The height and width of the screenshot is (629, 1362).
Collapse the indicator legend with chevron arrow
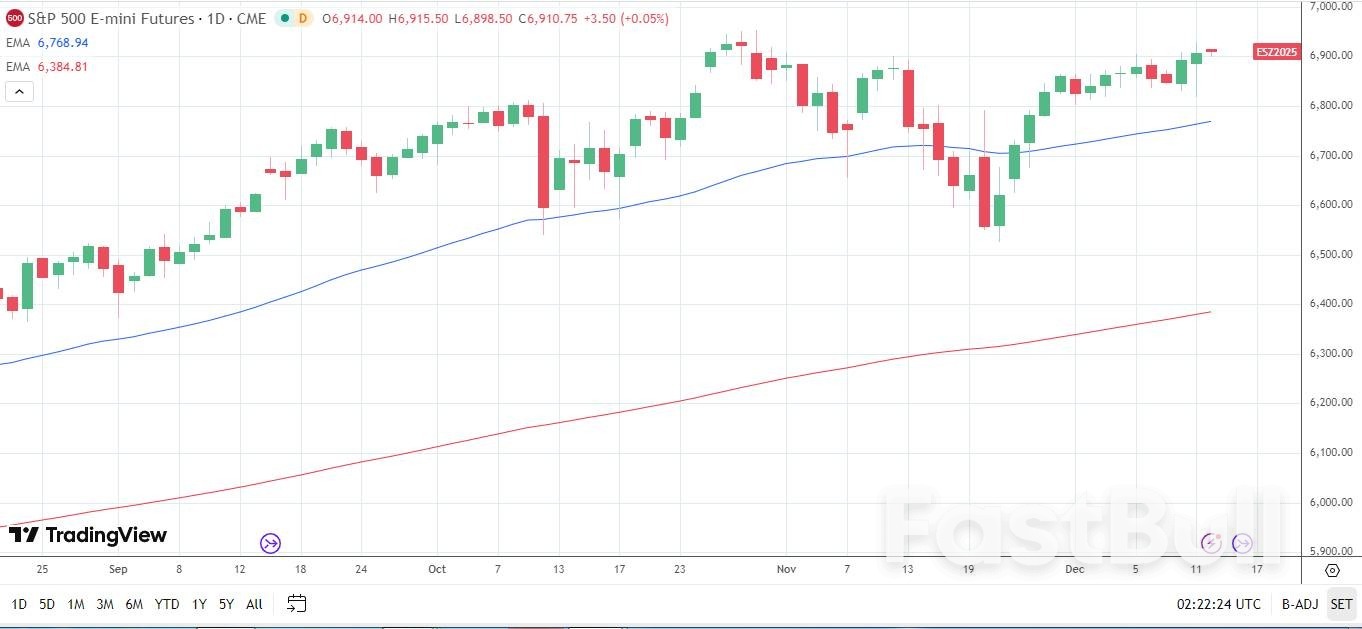pyautogui.click(x=19, y=92)
